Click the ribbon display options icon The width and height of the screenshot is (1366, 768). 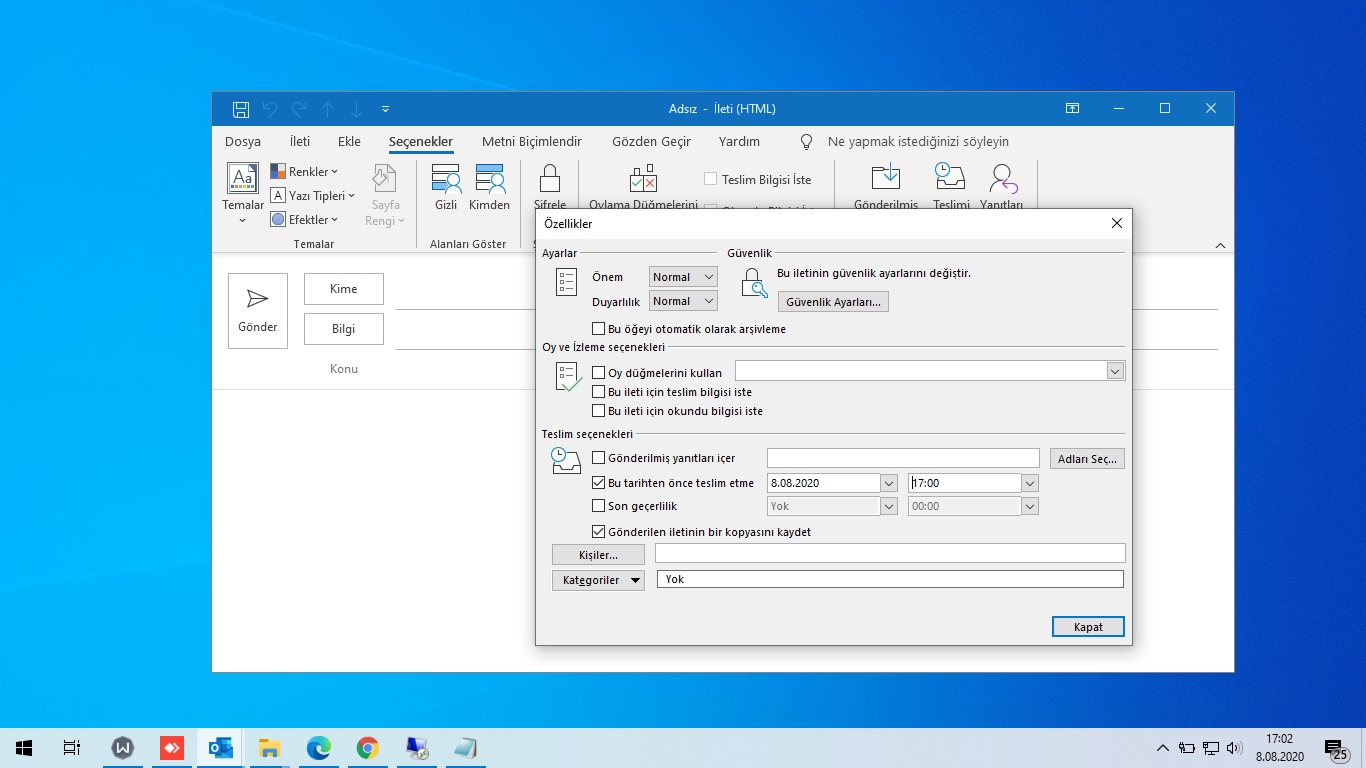pos(1072,109)
